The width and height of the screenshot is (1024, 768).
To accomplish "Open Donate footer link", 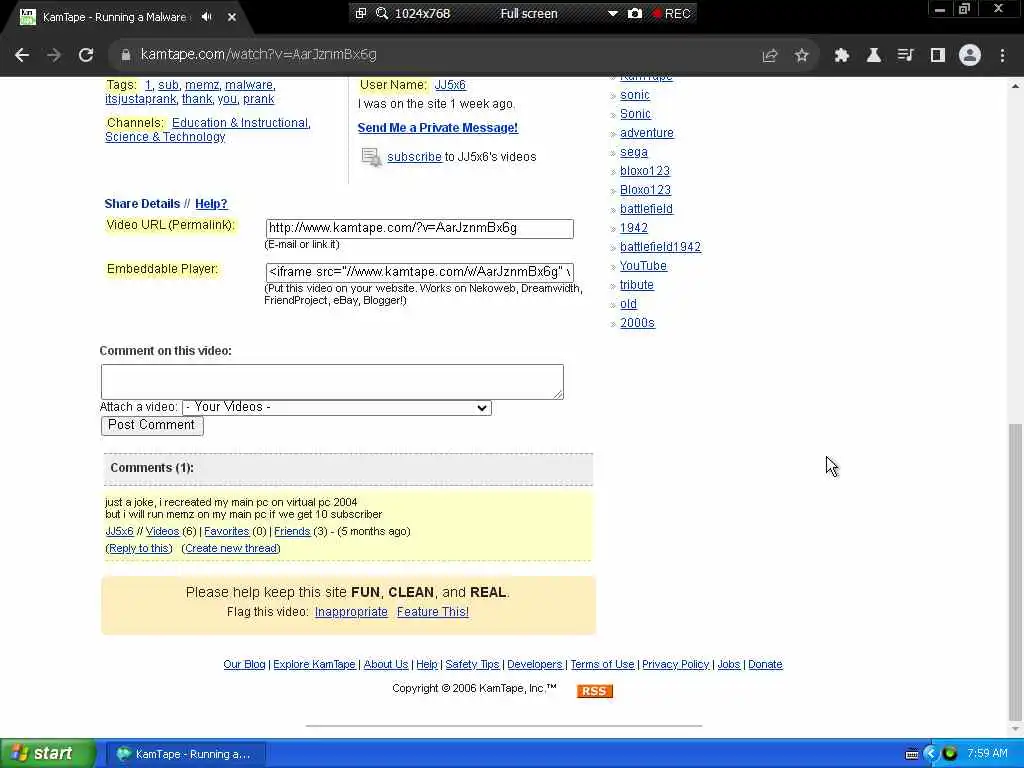I will [765, 664].
